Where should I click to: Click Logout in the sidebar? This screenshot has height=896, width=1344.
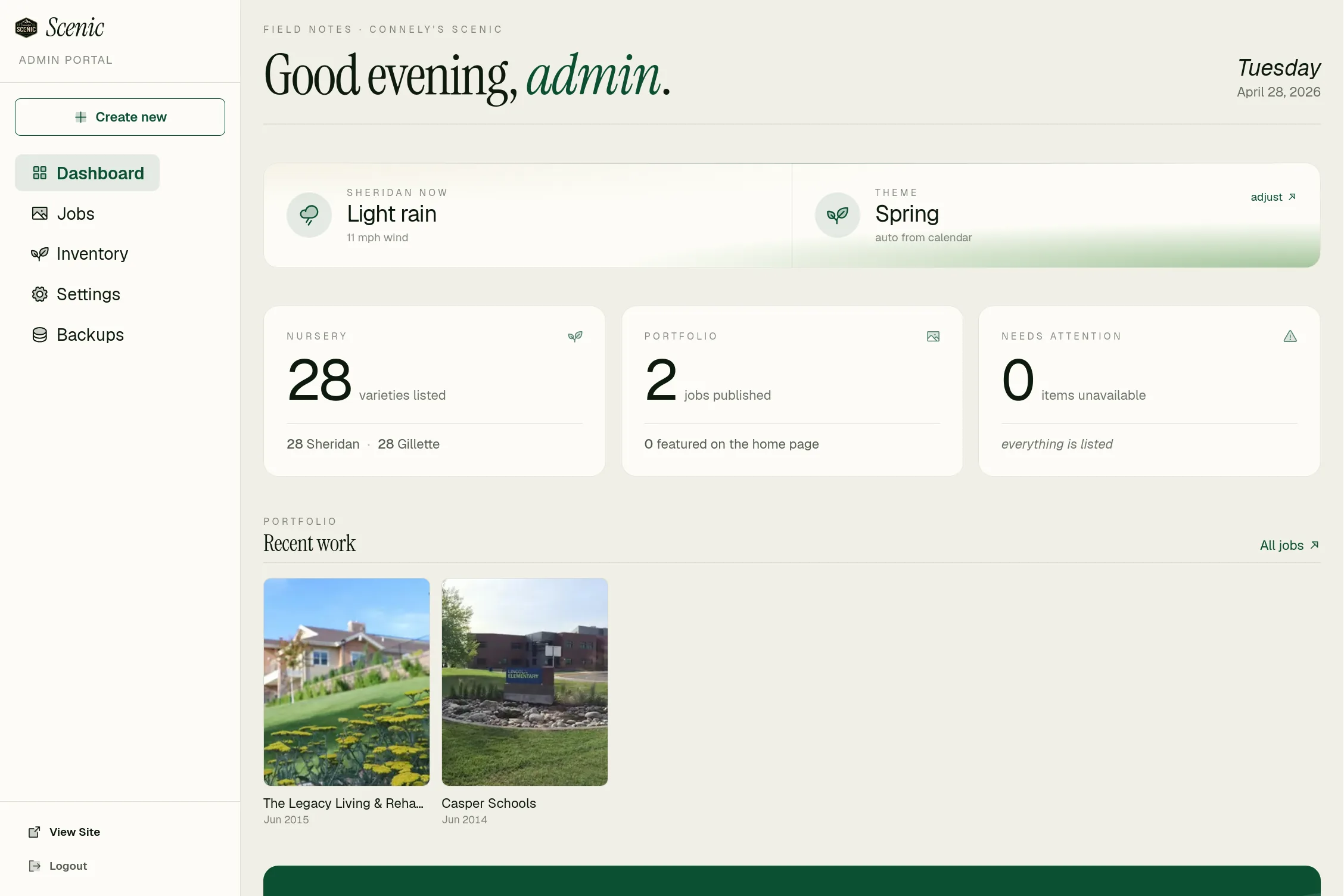pyautogui.click(x=58, y=866)
